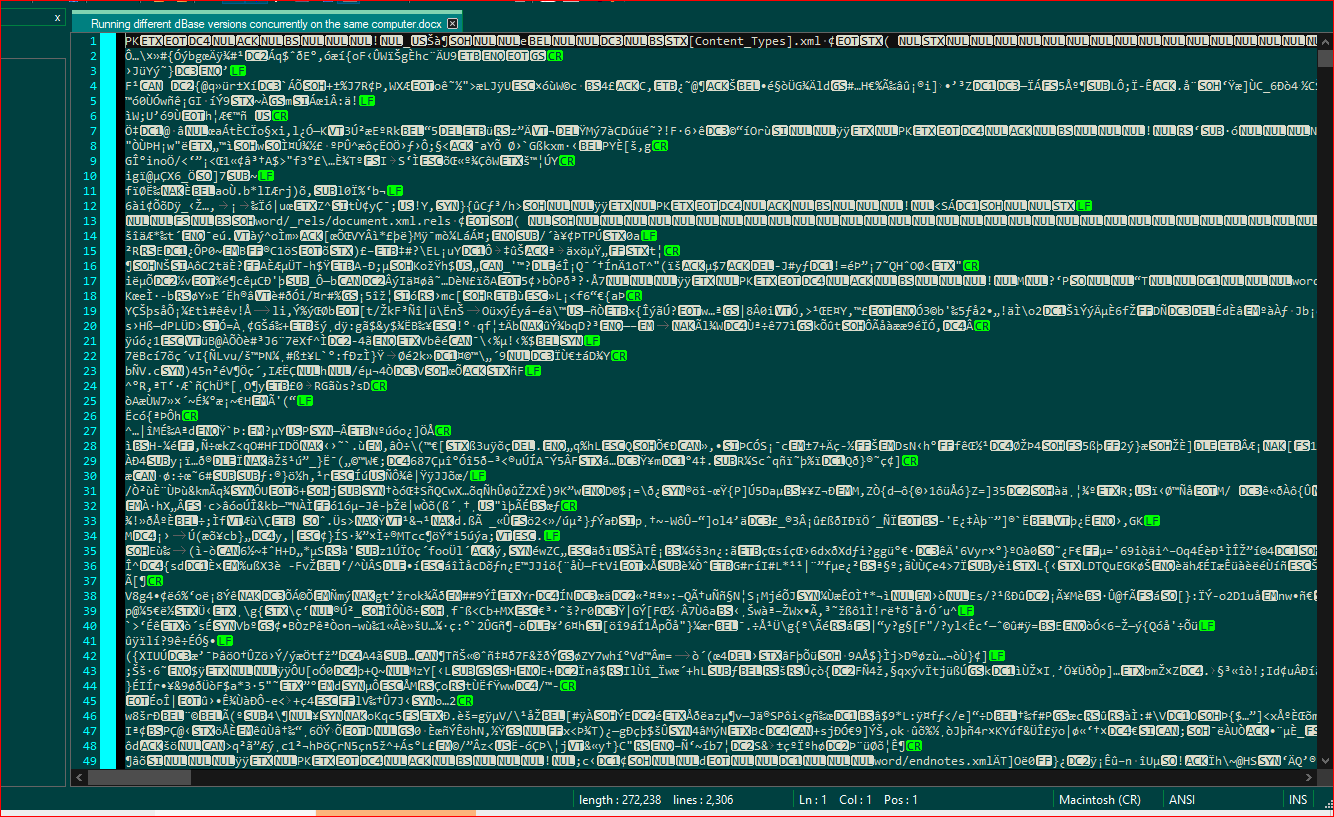Click the green LF marker on line 3
1334x817 pixels.
(238, 71)
